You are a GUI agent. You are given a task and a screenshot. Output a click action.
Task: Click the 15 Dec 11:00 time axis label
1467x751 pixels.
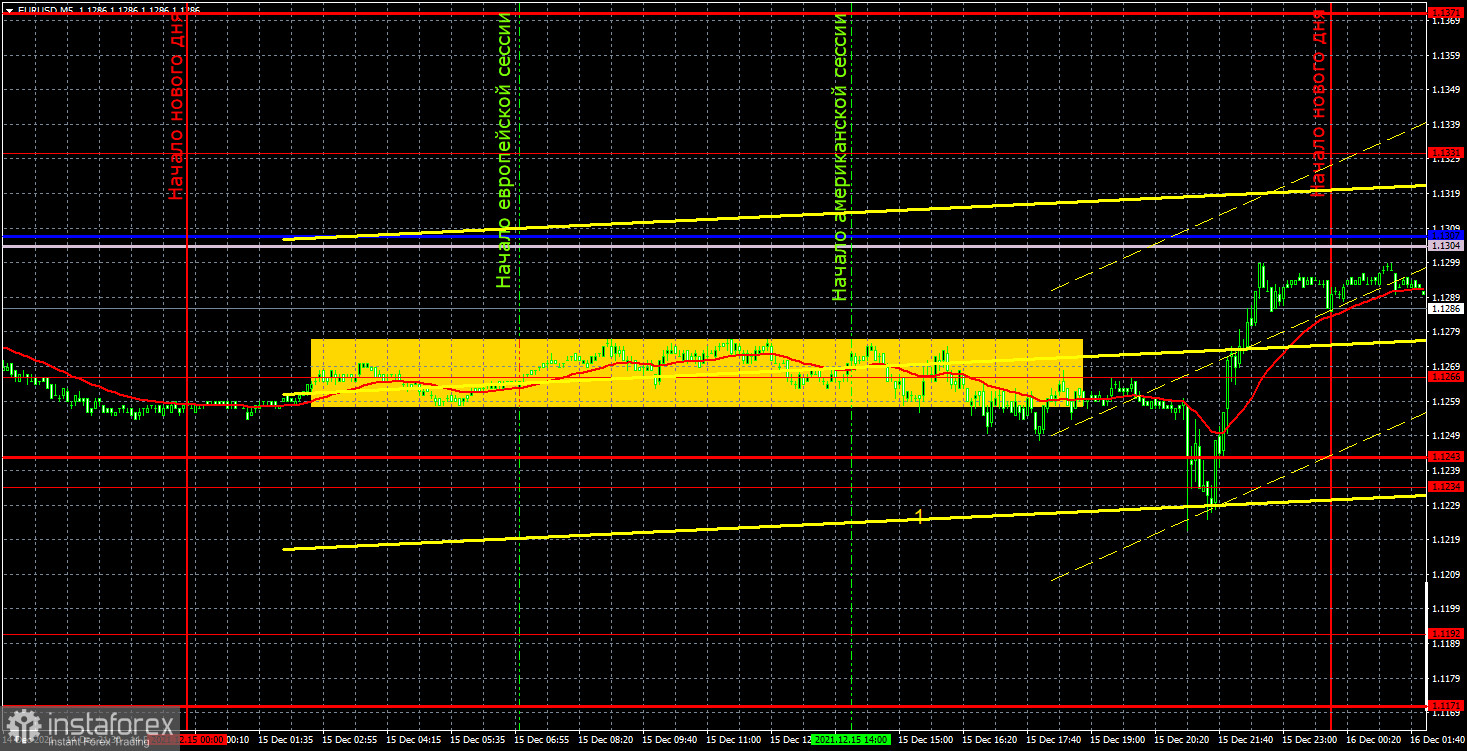733,741
